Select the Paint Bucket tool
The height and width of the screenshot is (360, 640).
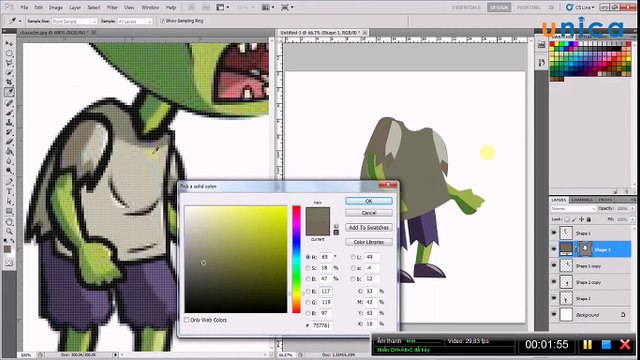pyautogui.click(x=9, y=151)
